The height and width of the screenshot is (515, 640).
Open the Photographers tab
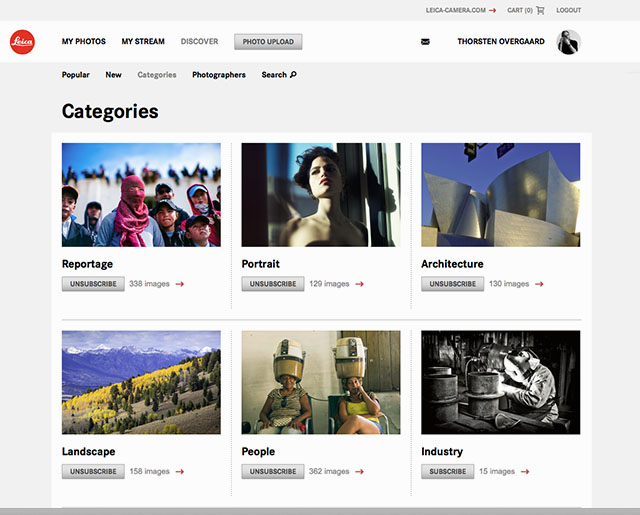tap(219, 75)
